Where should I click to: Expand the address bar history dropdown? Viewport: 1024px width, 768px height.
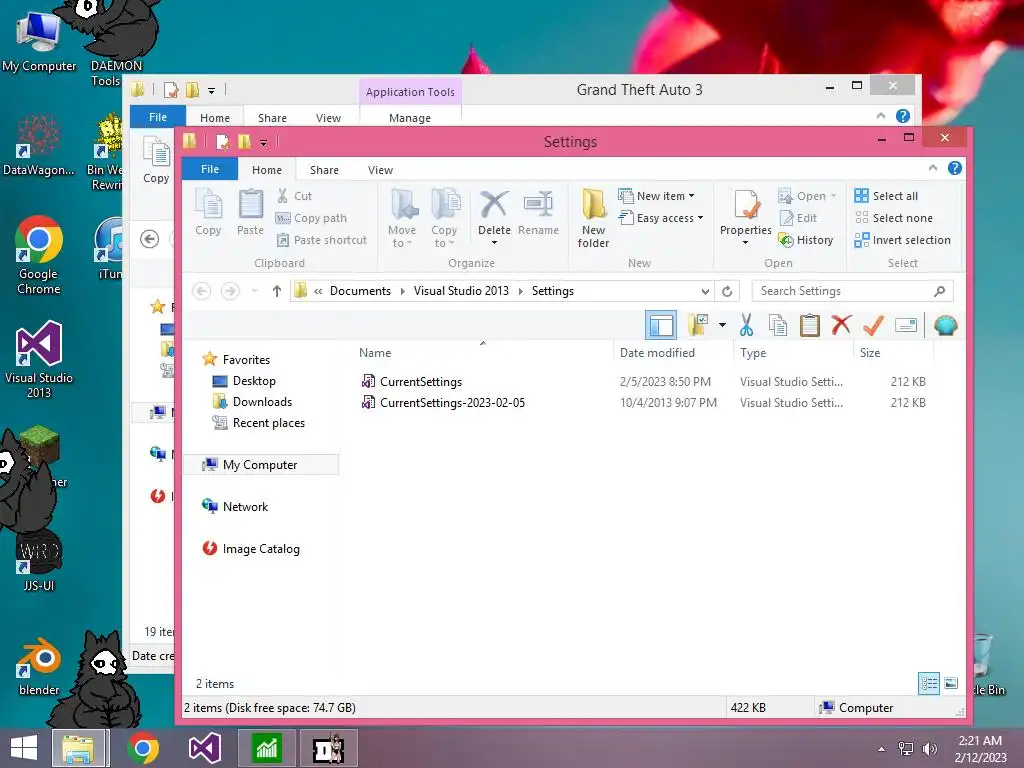pyautogui.click(x=705, y=291)
